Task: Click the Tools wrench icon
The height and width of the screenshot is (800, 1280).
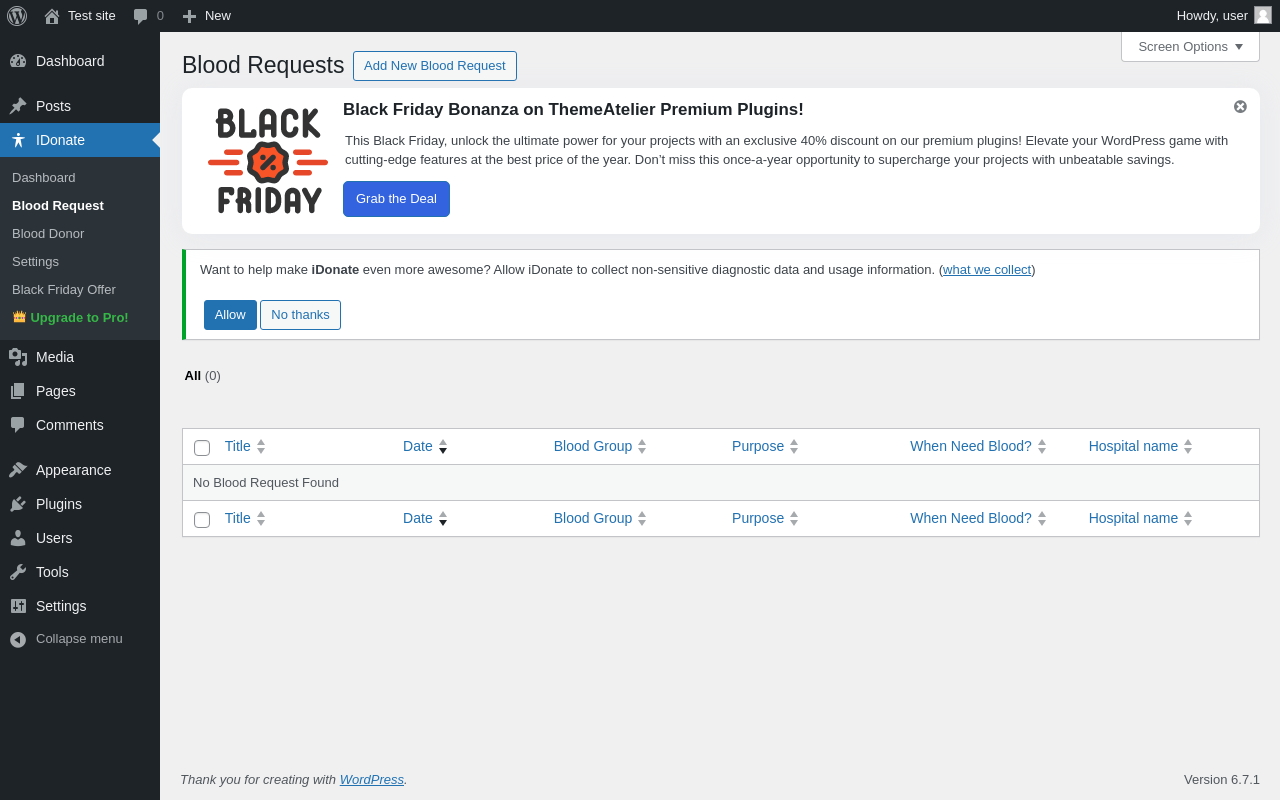Action: click(18, 572)
